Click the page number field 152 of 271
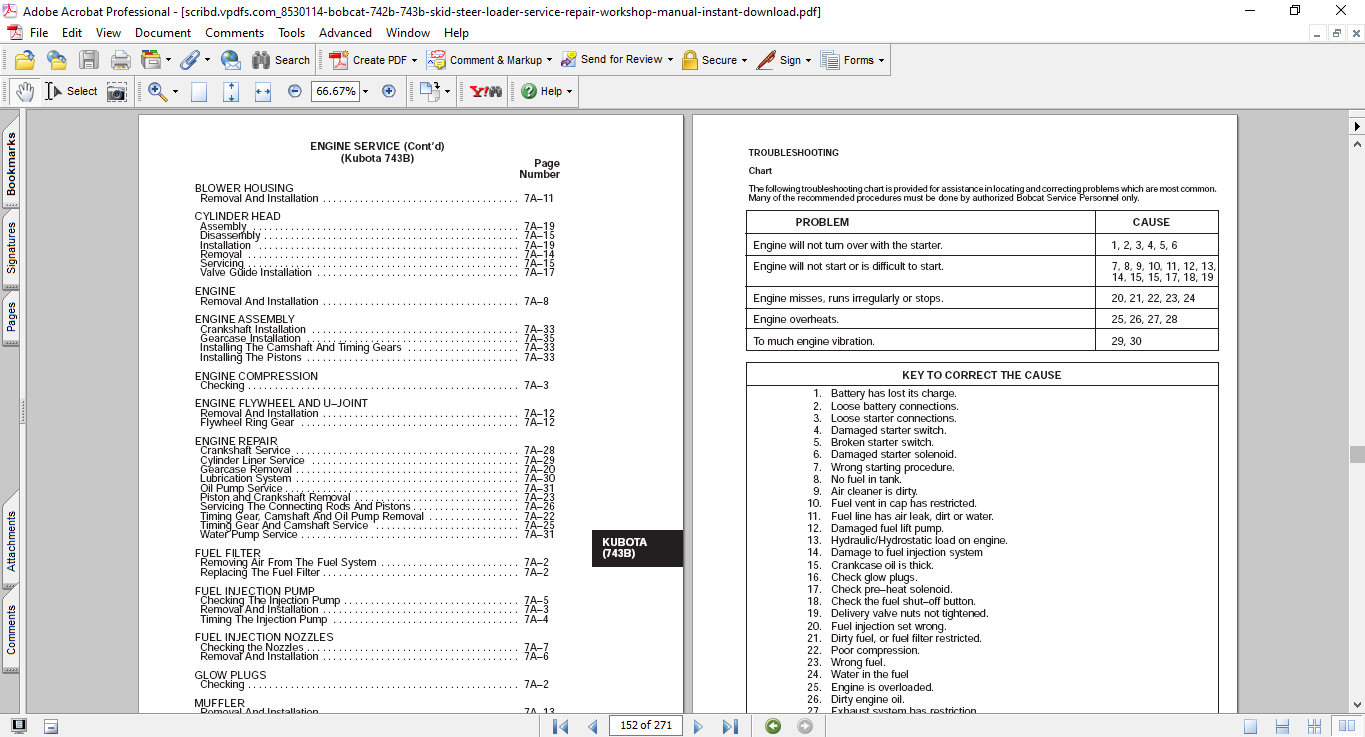 [x=645, y=726]
